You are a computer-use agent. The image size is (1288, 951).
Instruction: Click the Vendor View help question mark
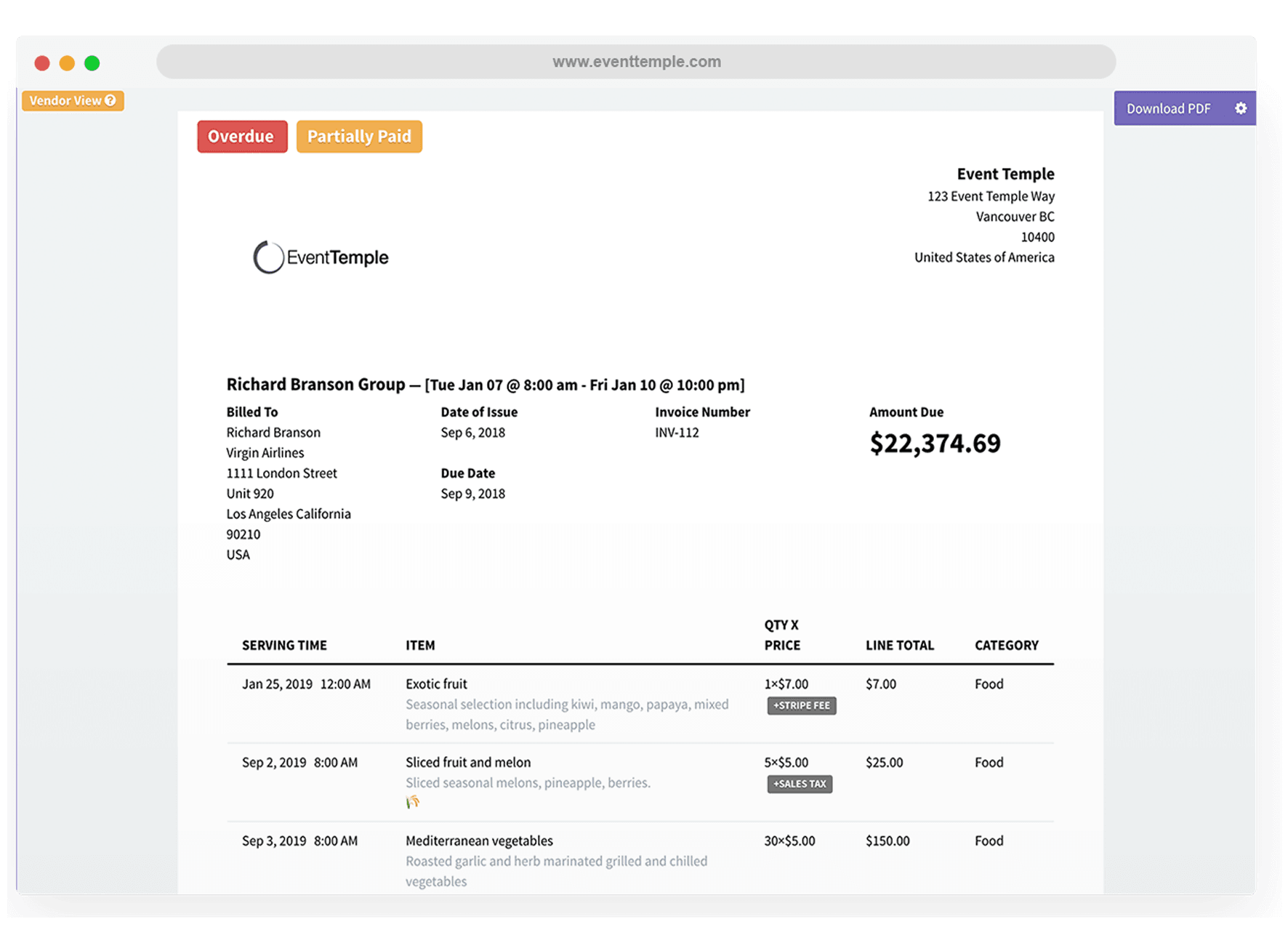point(110,100)
